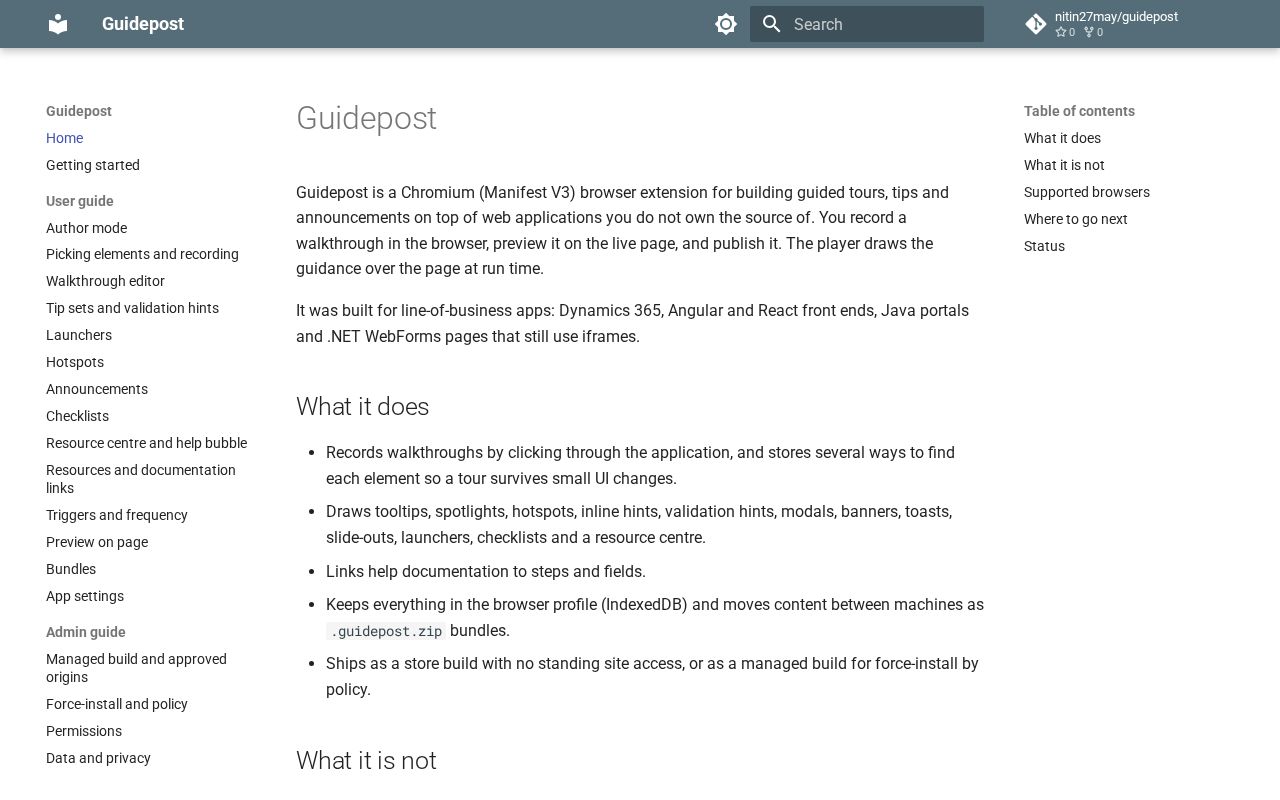Click the .guidepost.zip code text
Screen dimensions: 1280x800
tap(386, 631)
